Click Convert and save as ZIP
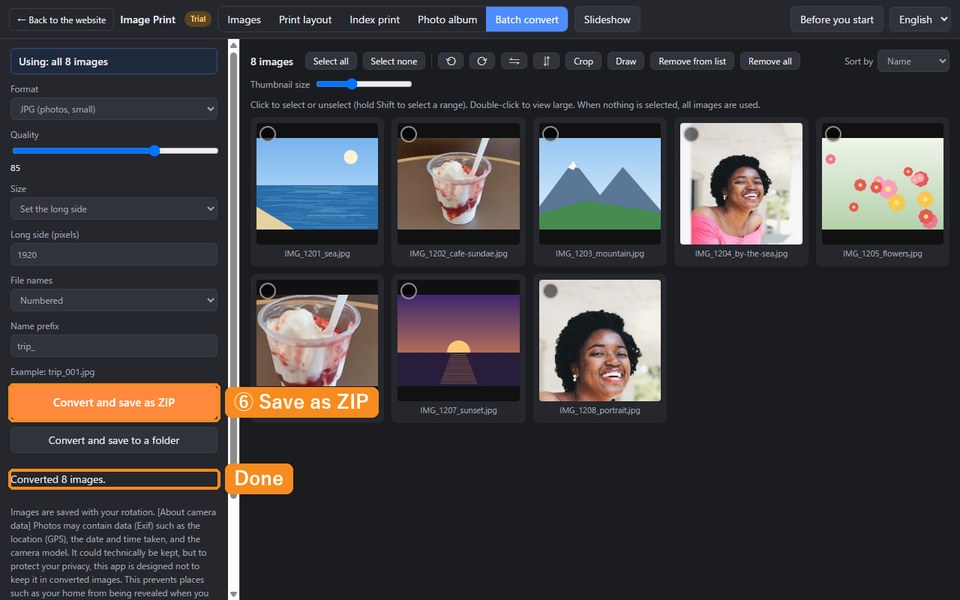The height and width of the screenshot is (600, 960). (x=114, y=402)
